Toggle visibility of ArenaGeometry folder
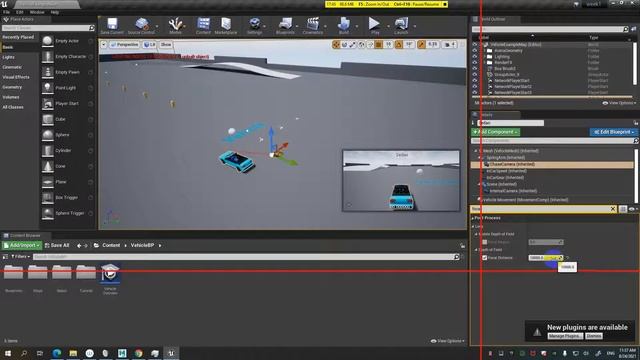This screenshot has height=360, width=640. 475,51
